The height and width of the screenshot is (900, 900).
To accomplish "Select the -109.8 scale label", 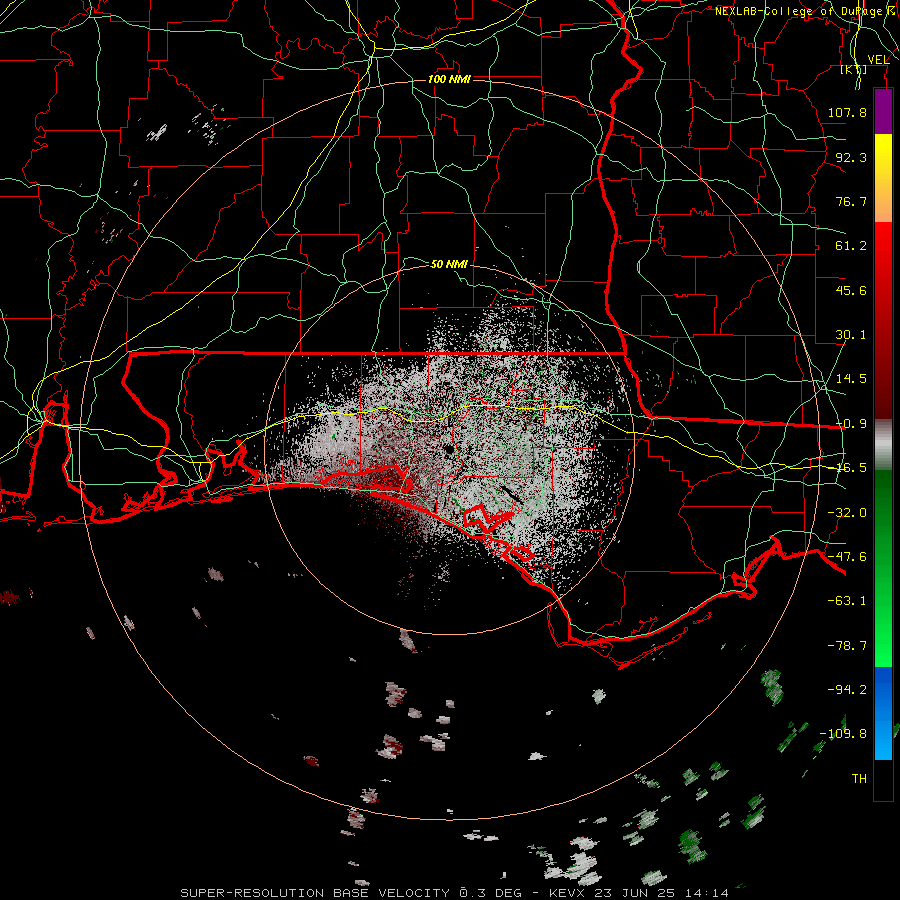I will click(x=844, y=734).
